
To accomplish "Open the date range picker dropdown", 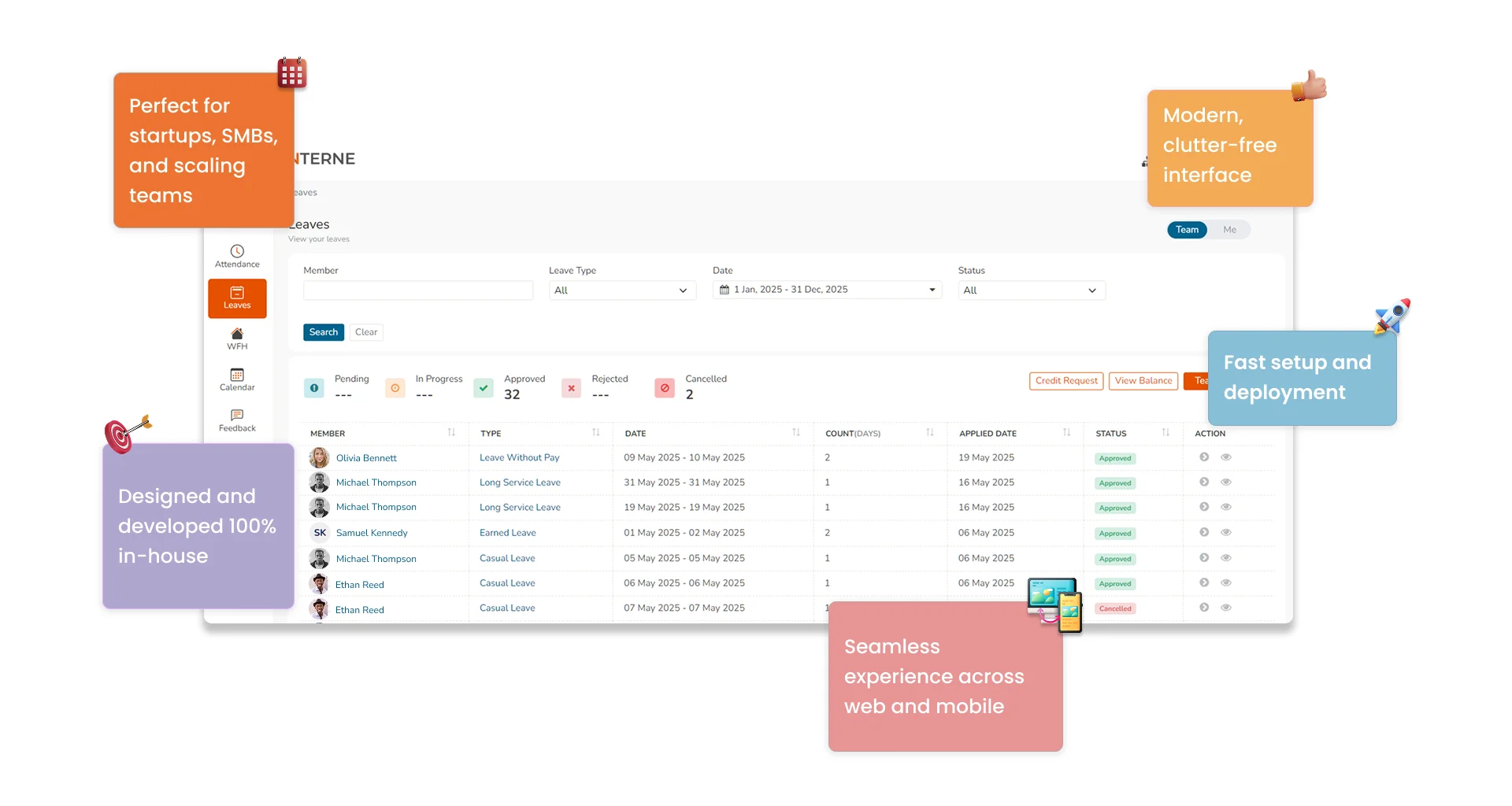I will pyautogui.click(x=827, y=290).
